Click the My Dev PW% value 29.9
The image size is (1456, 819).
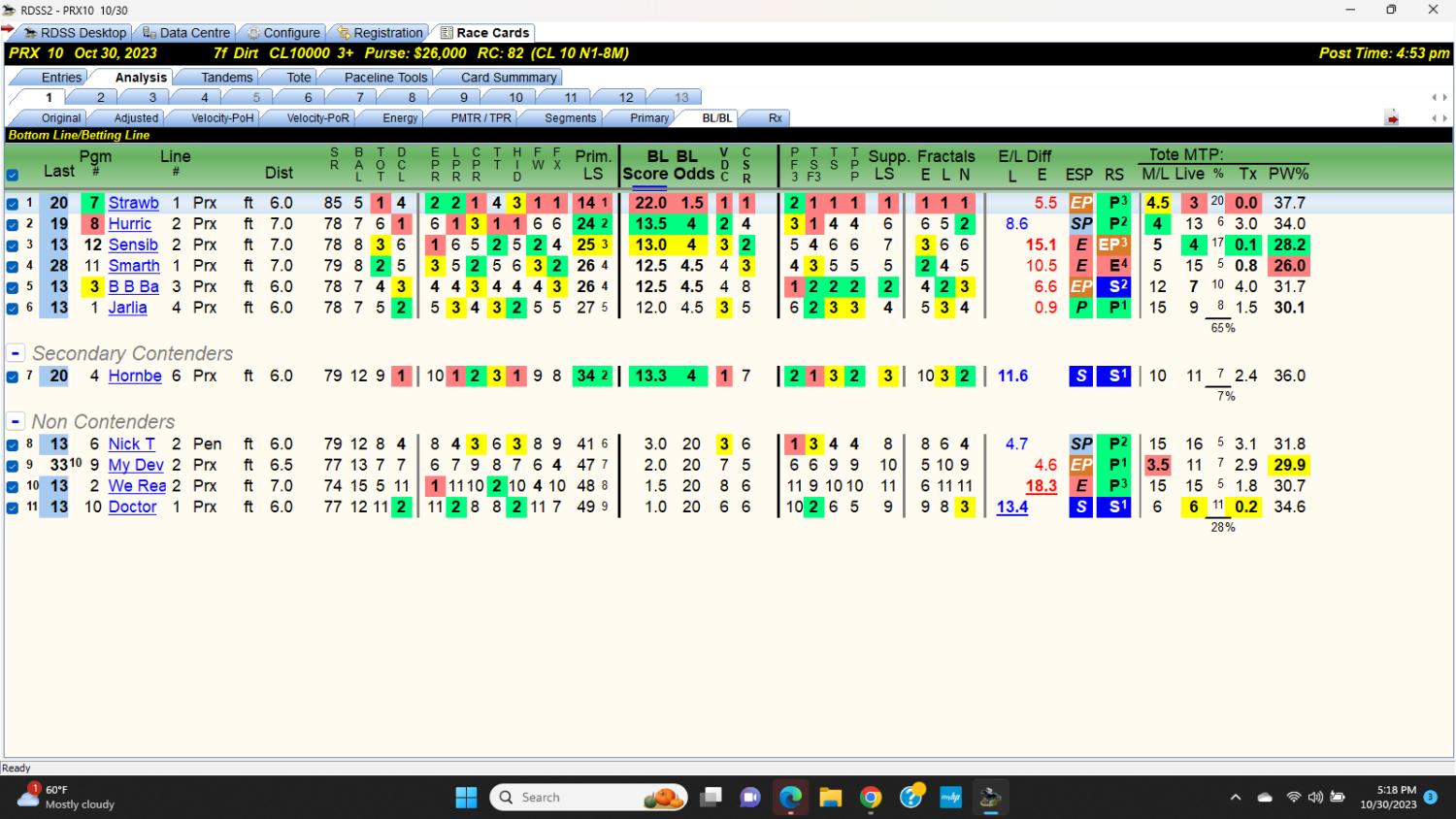pos(1289,466)
